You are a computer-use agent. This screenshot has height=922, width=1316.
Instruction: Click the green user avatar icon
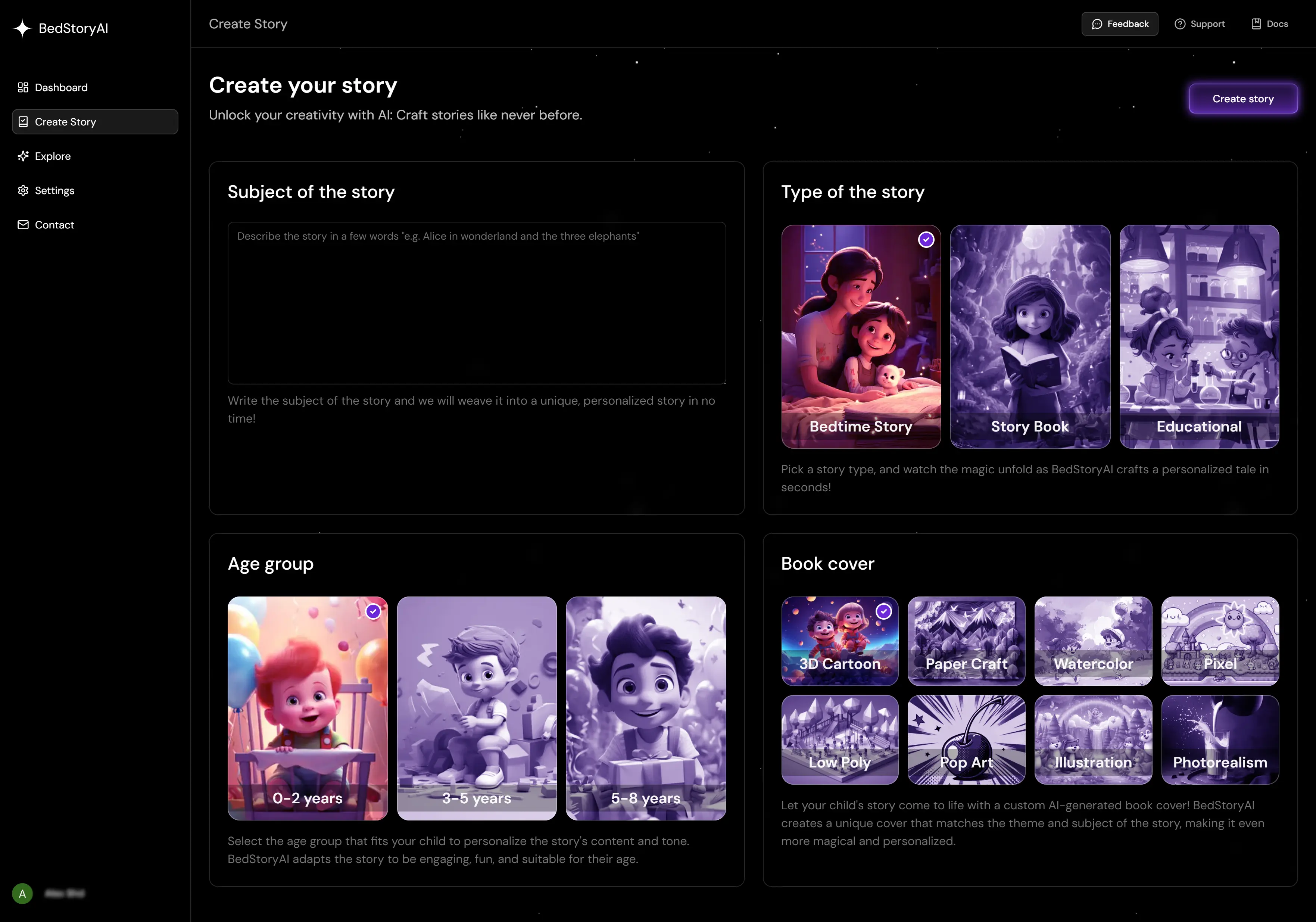(22, 893)
